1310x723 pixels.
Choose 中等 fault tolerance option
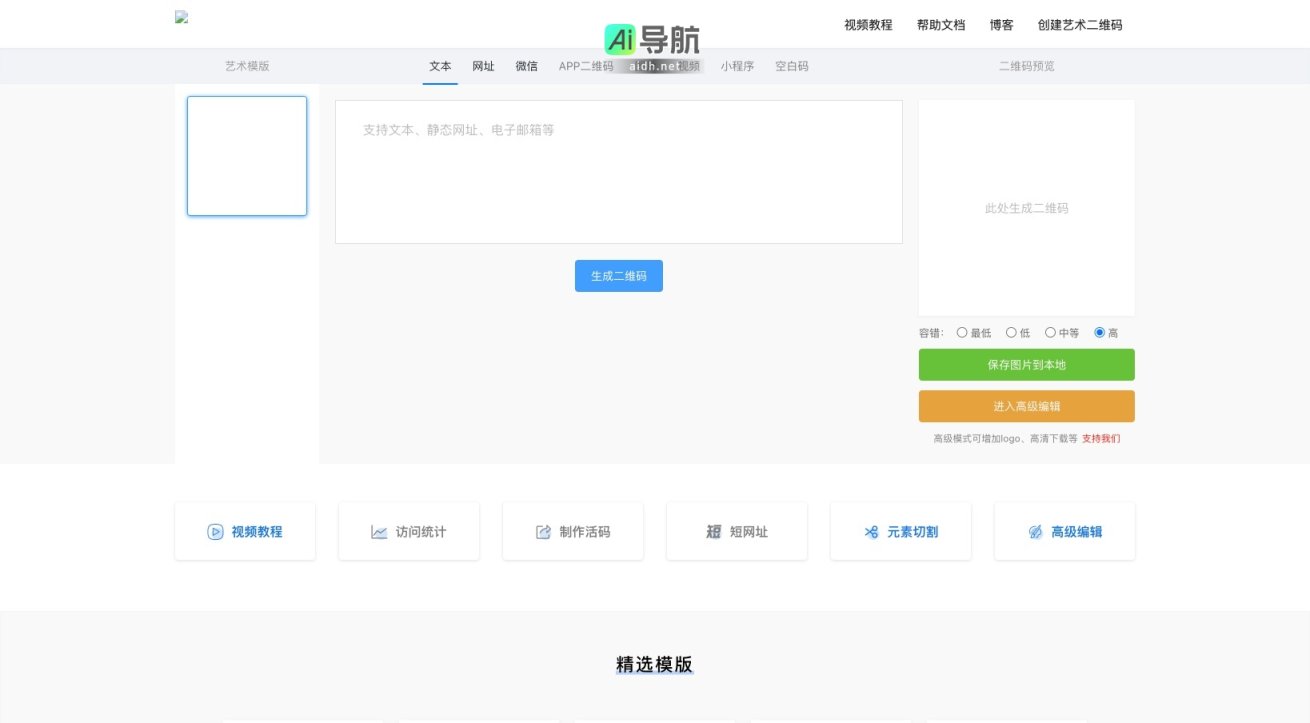point(1050,332)
